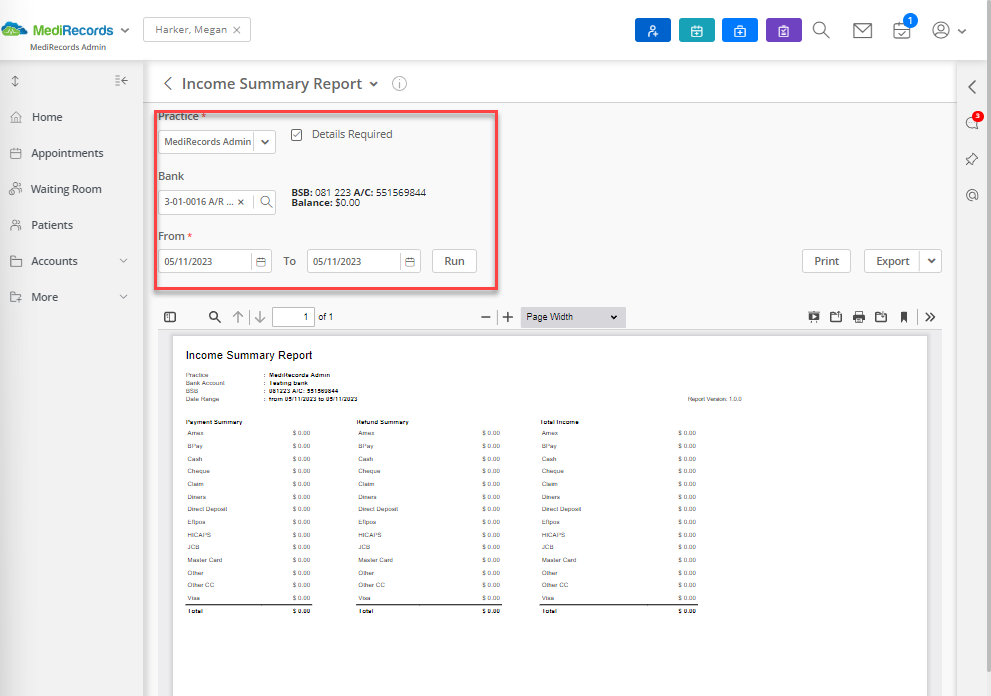Screen dimensions: 991x696
Task: Zoom out the report viewer
Action: pos(485,317)
